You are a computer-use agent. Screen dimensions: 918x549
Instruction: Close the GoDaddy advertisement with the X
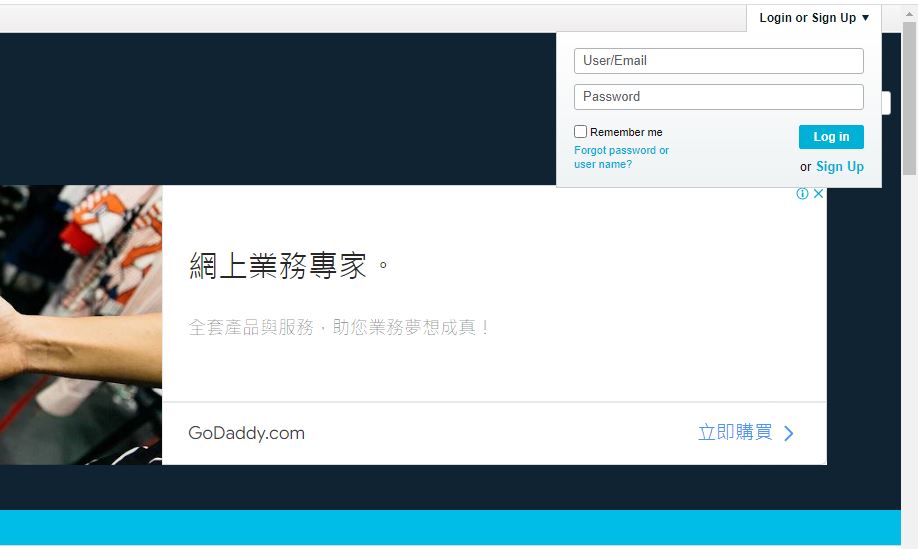818,194
